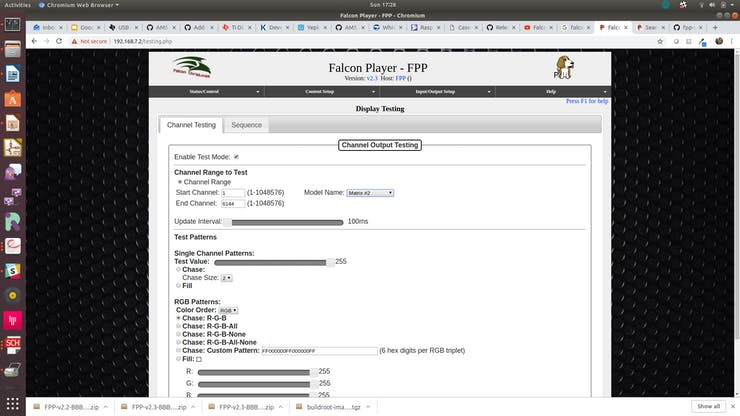
Task: Open the Status/Control menu
Action: tap(207, 91)
